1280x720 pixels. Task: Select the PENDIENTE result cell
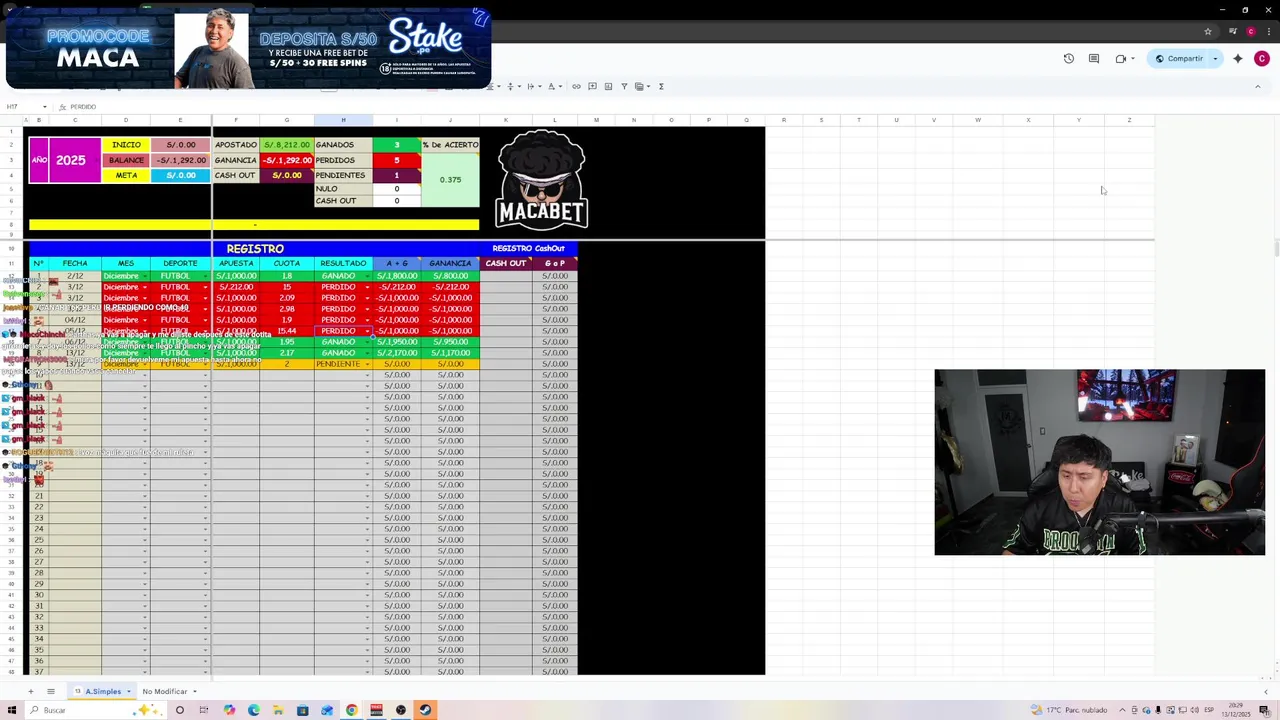[x=343, y=364]
